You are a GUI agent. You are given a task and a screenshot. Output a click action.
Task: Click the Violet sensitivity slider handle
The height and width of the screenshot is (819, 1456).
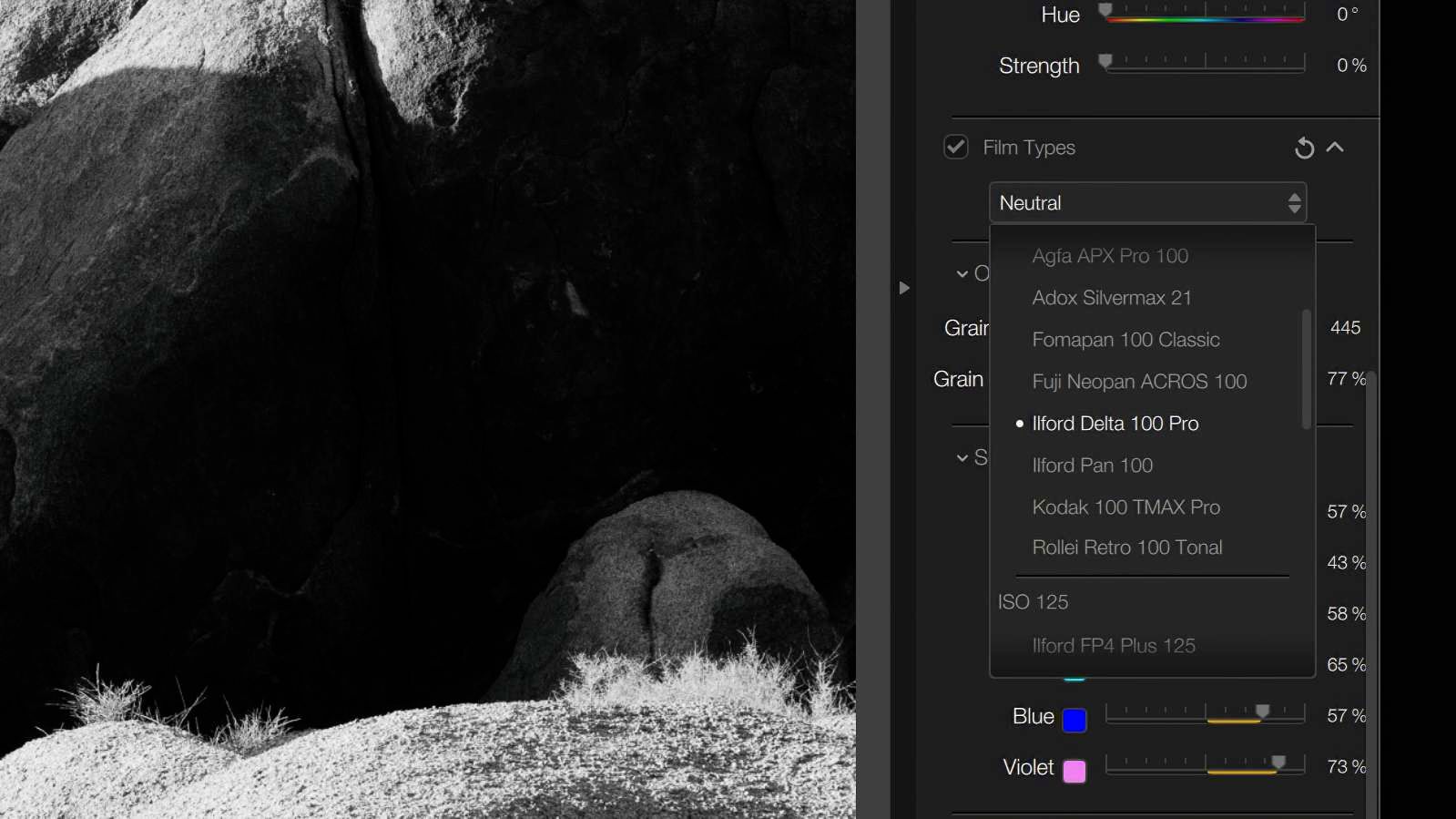point(1278,763)
